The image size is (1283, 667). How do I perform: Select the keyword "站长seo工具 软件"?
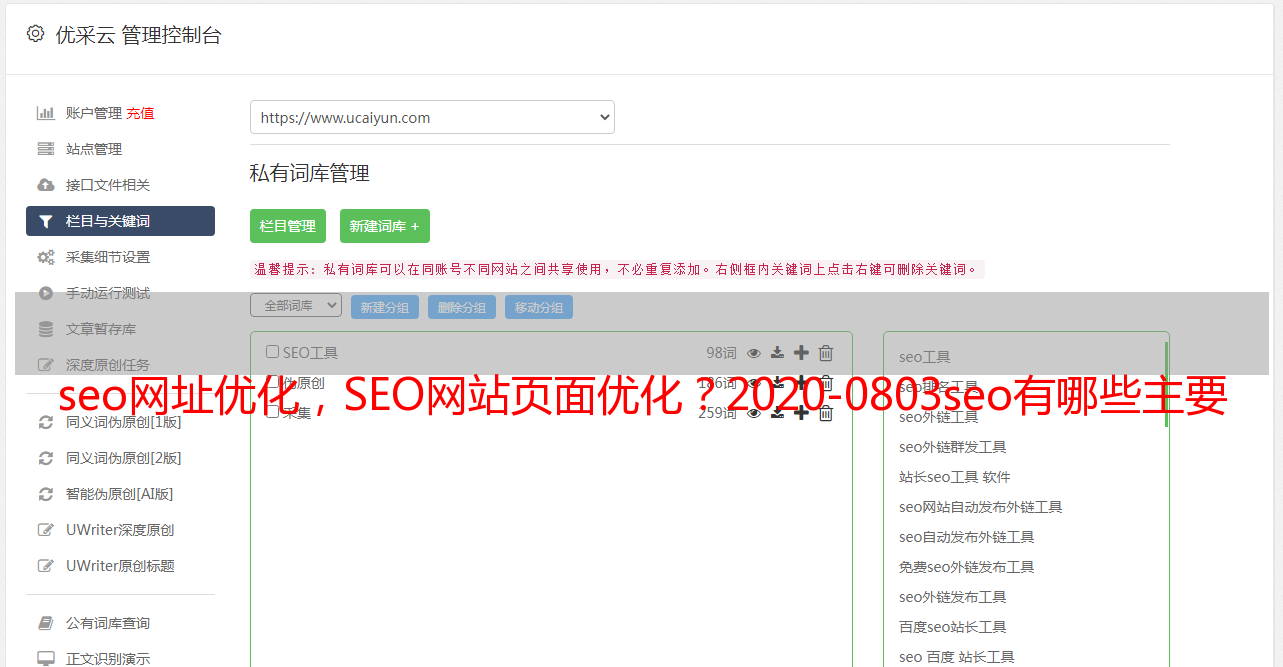point(954,477)
